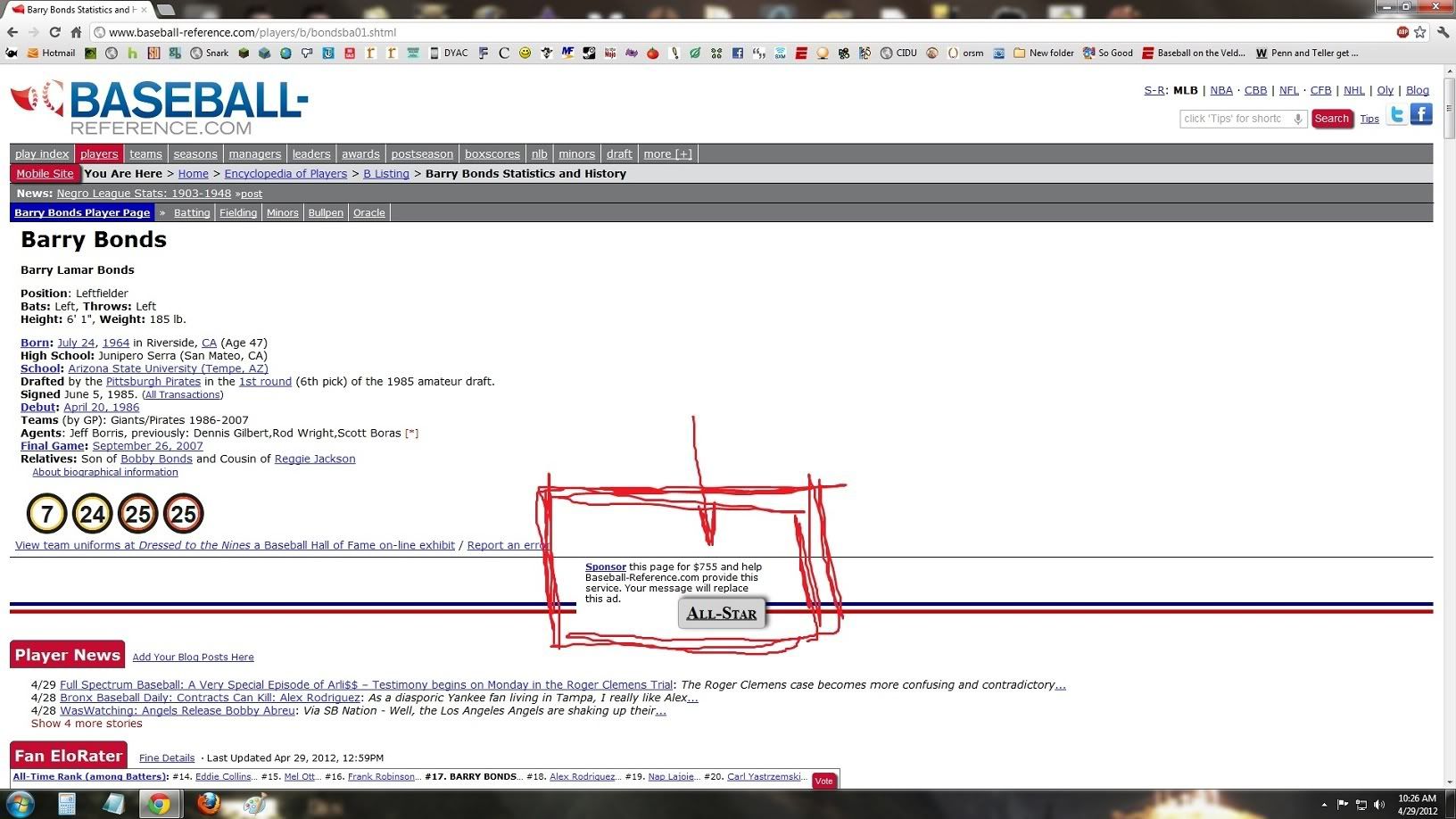Image resolution: width=1456 pixels, height=819 pixels.
Task: Open the Bobby Bonds relative link
Action: point(156,459)
